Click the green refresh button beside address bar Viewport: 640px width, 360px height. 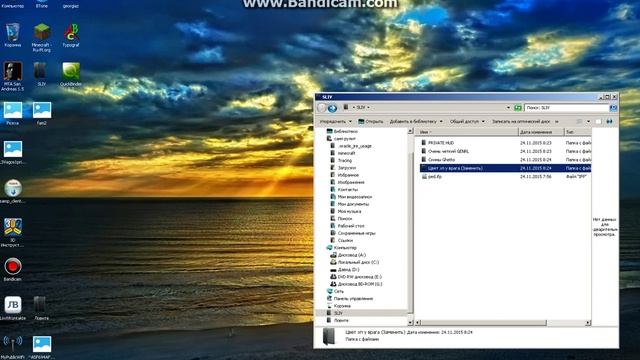518,107
